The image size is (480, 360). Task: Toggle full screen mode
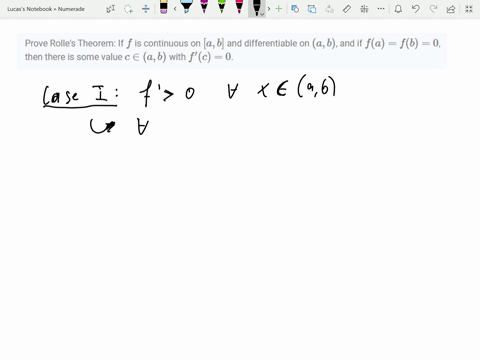(x=469, y=9)
